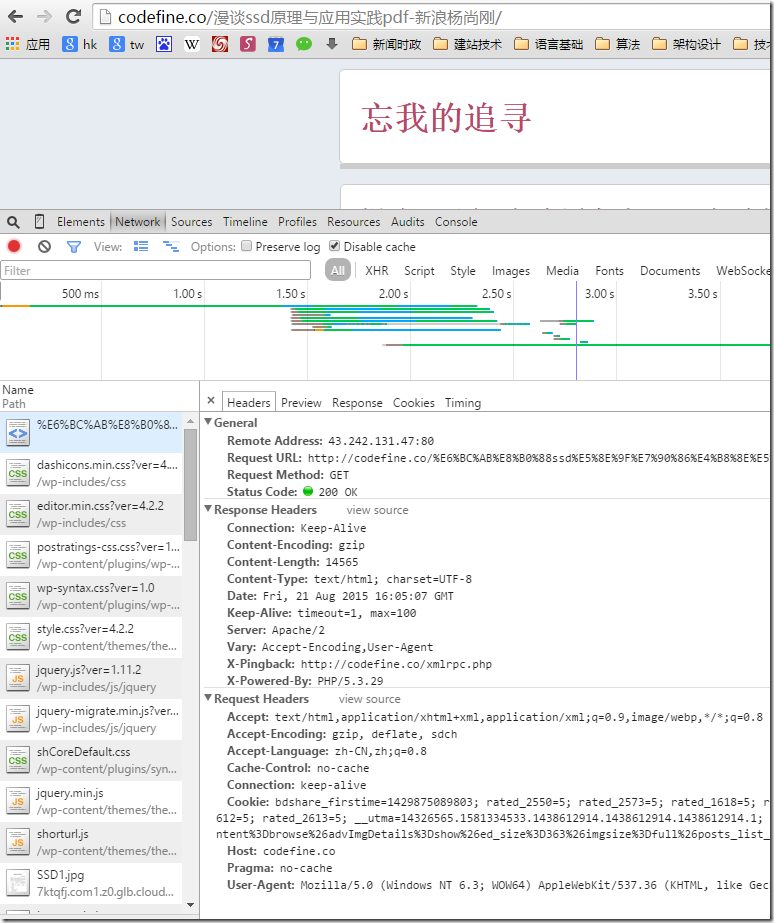Viewport: 774px width, 923px height.
Task: Click the DevTools inspect element magnifier icon
Action: [x=13, y=222]
